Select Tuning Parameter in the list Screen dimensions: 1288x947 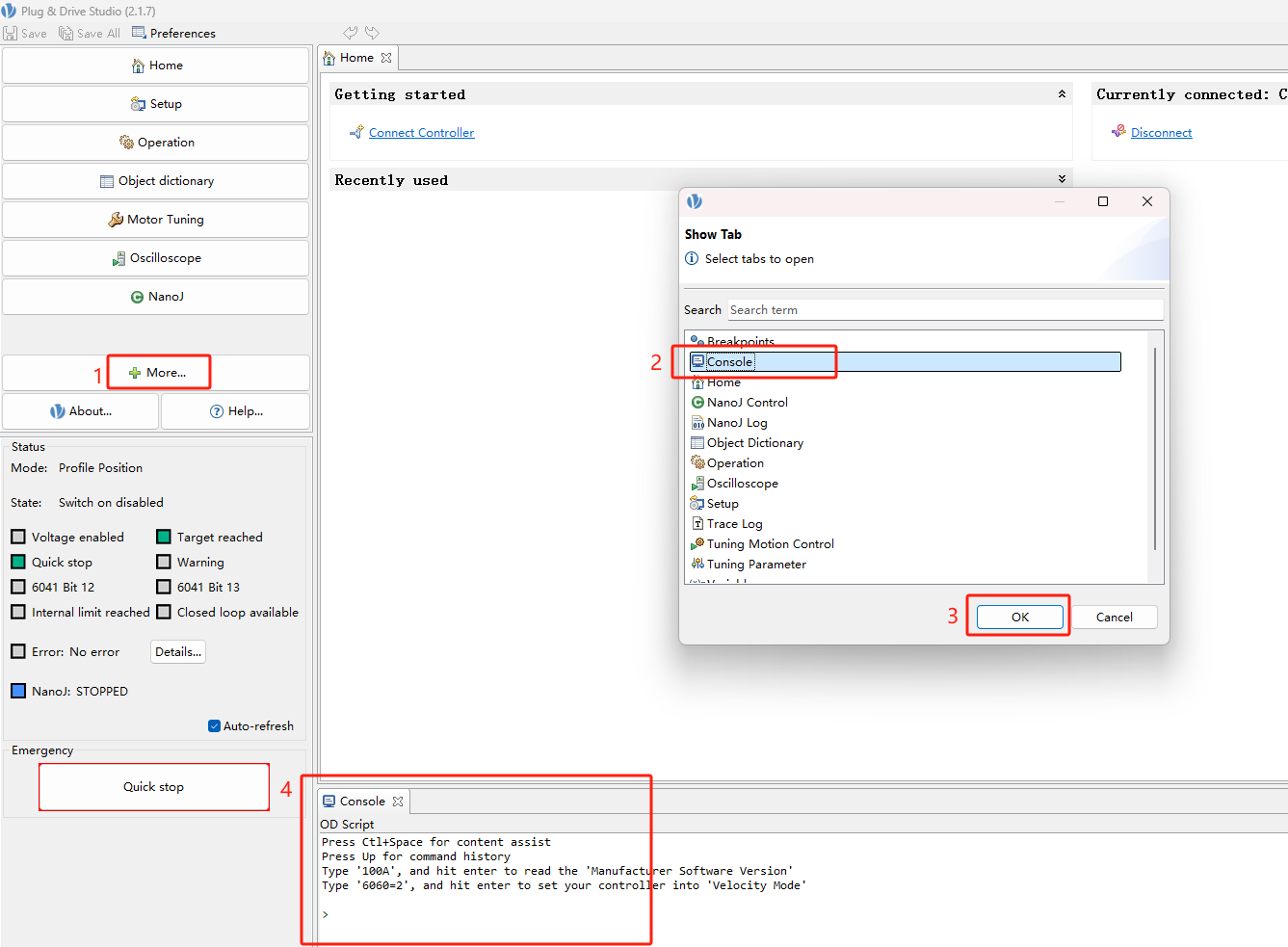(756, 565)
